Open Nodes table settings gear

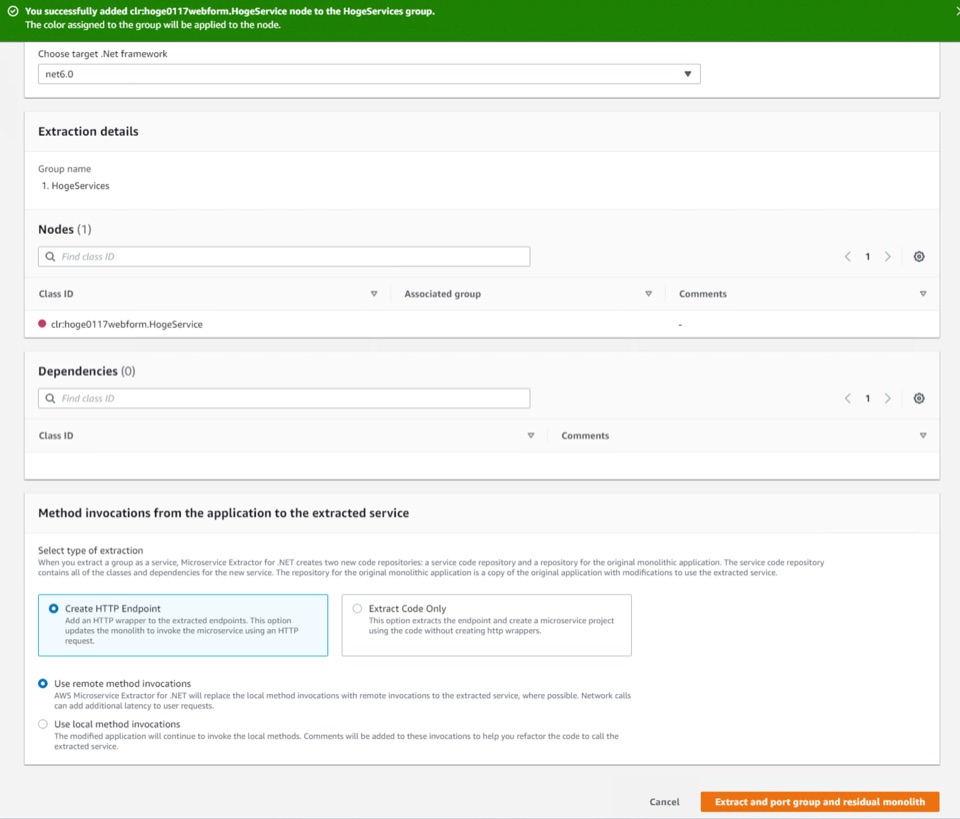pos(918,256)
